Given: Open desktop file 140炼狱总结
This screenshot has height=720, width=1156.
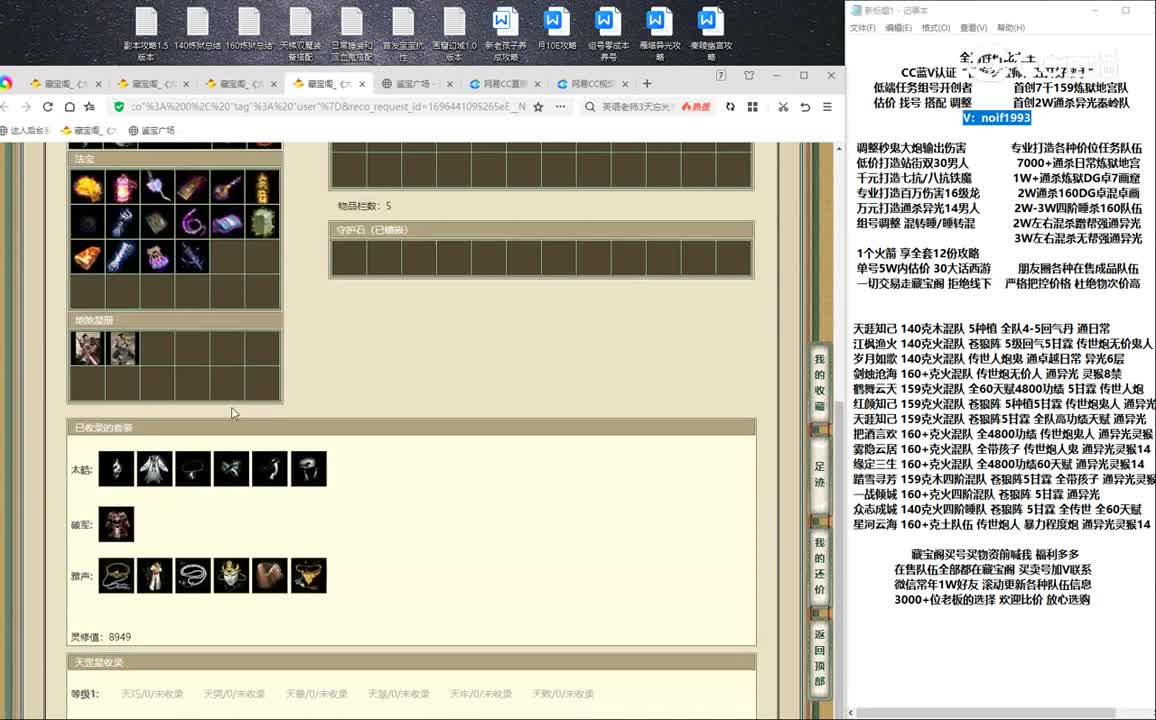Looking at the screenshot, I should 198,29.
